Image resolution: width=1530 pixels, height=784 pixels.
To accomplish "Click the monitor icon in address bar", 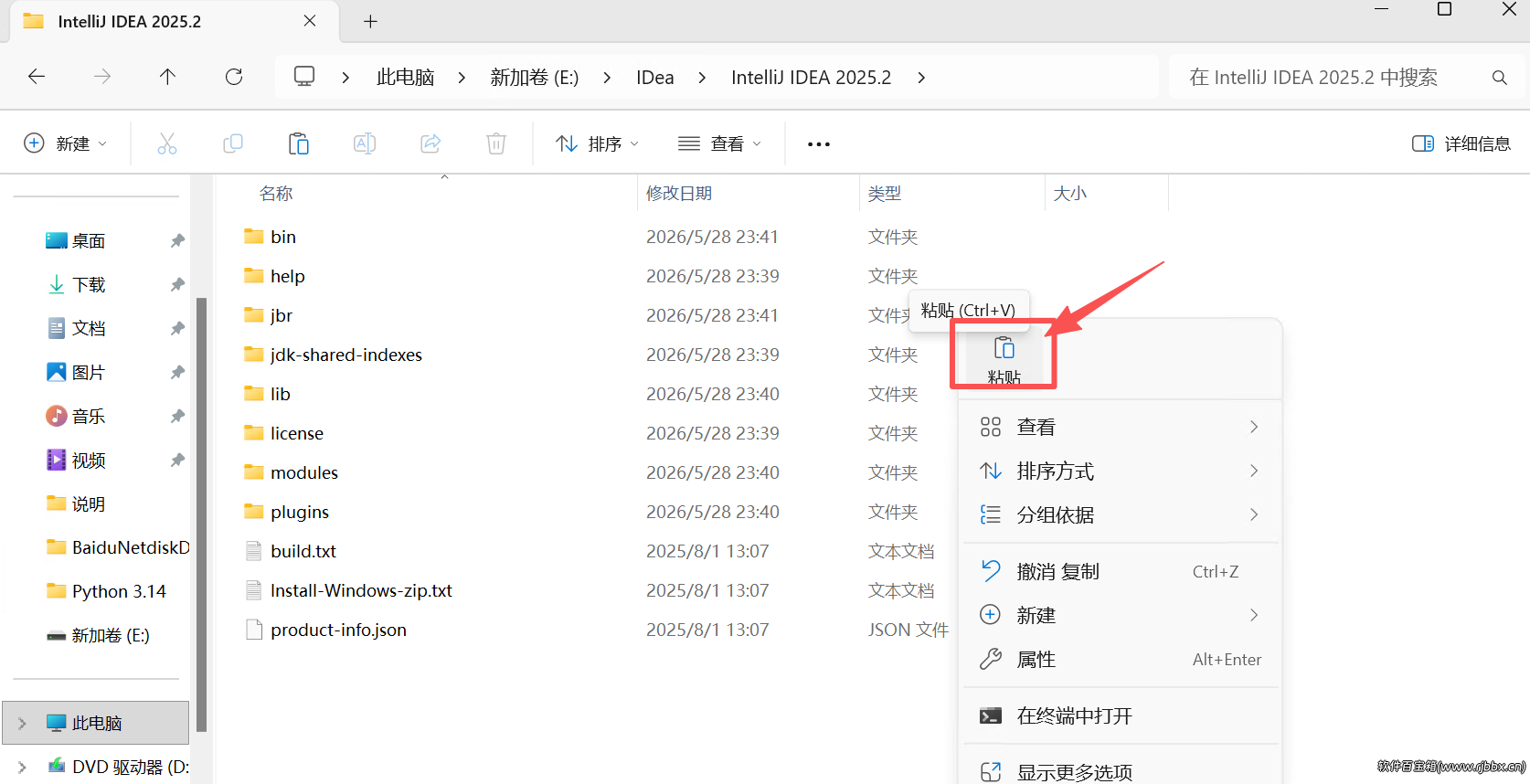I will (x=304, y=77).
